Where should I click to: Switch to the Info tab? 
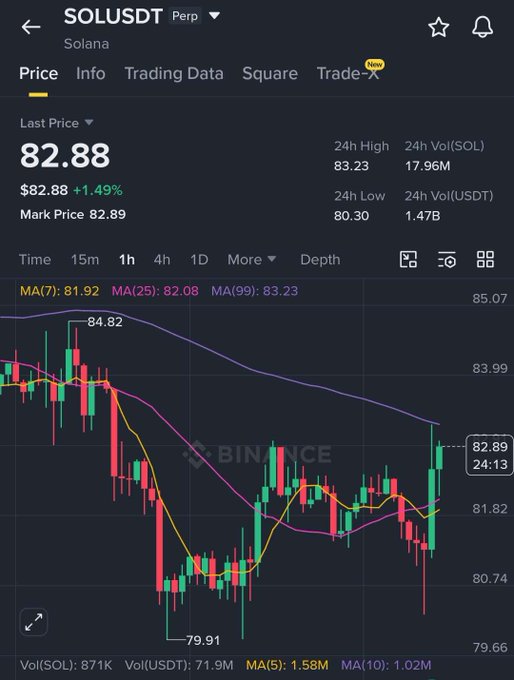click(x=91, y=73)
